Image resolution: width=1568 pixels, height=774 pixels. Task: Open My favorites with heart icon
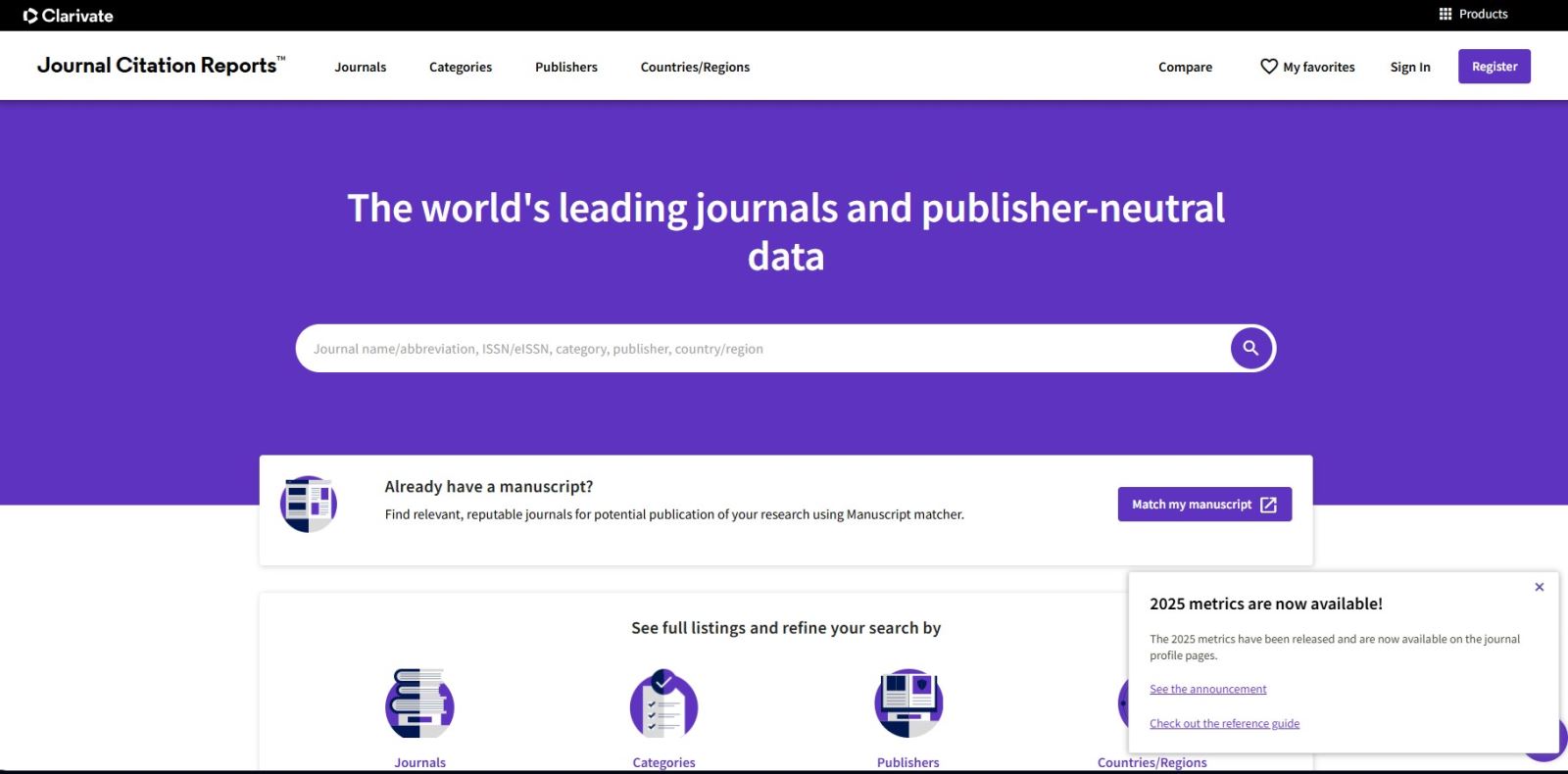(x=1307, y=67)
